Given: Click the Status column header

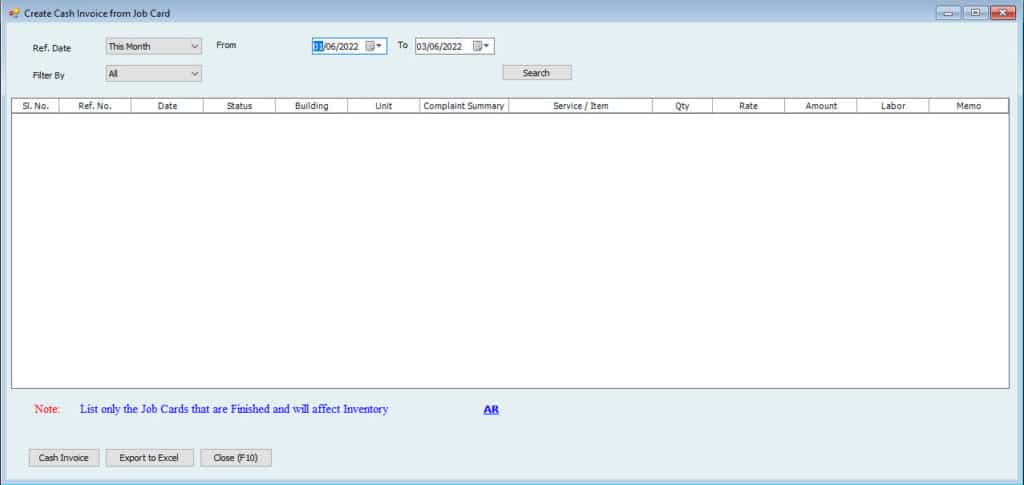Looking at the screenshot, I should 239,106.
